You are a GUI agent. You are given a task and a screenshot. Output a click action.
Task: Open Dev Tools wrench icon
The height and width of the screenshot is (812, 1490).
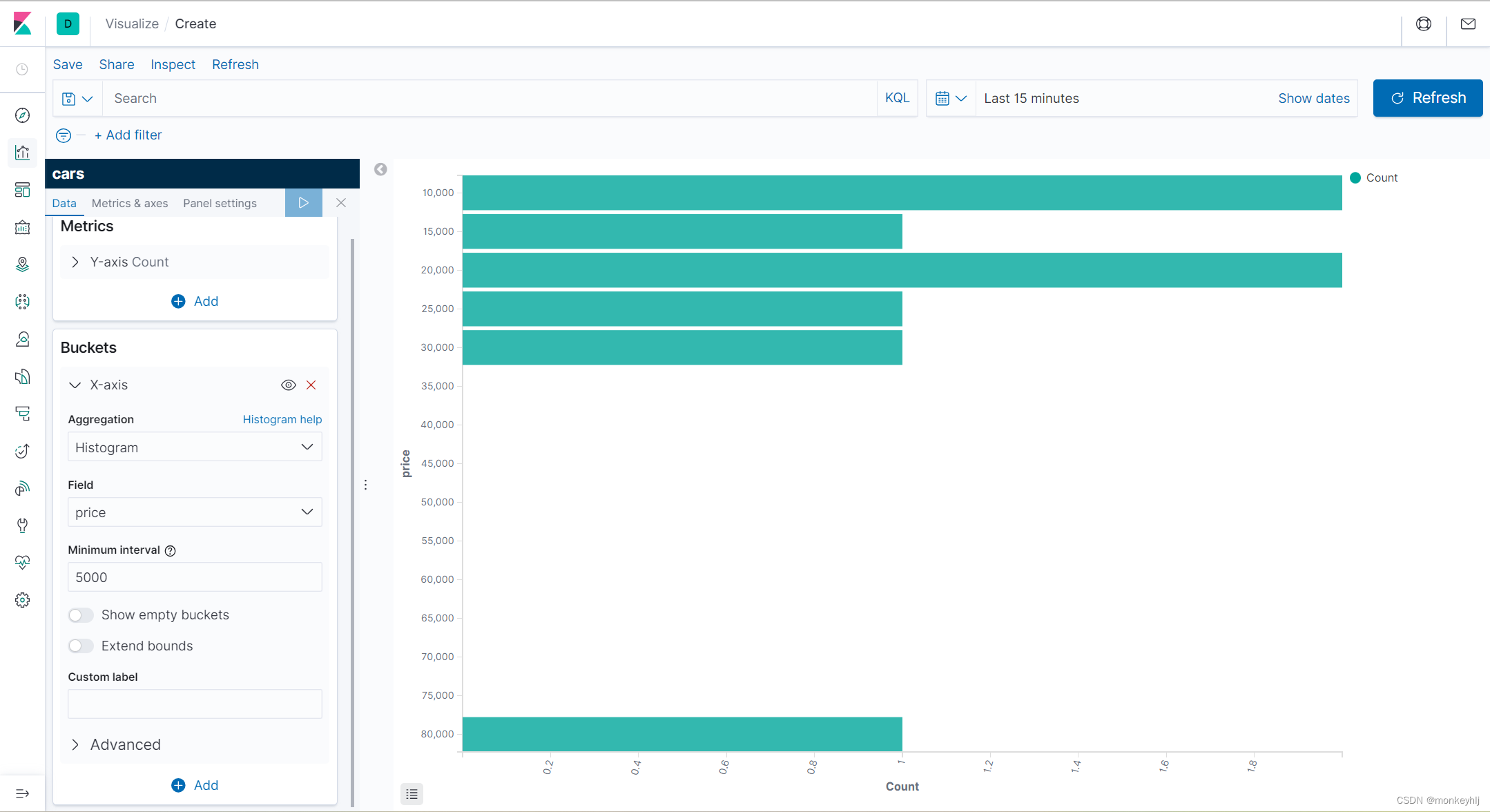(22, 525)
